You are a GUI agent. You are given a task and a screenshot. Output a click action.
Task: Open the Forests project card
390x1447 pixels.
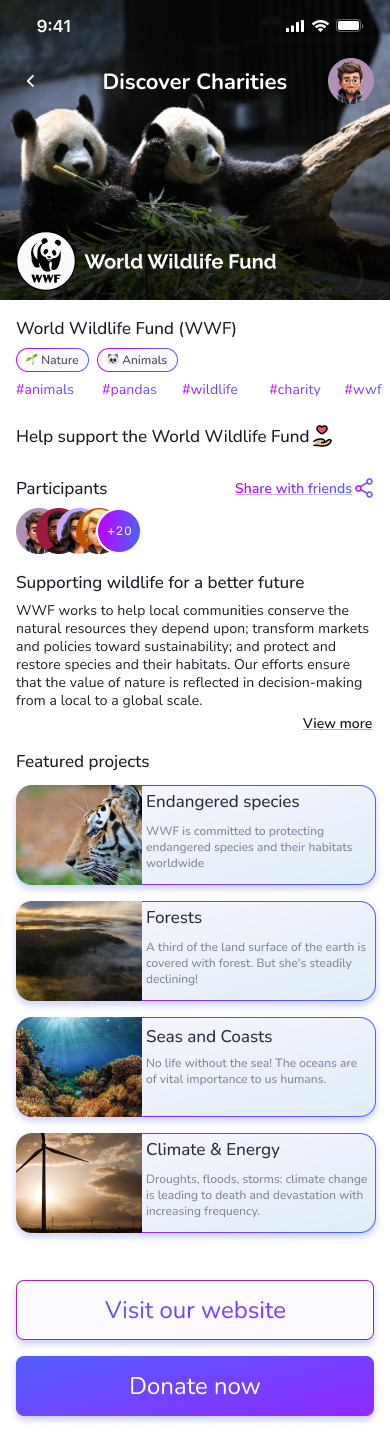click(196, 951)
